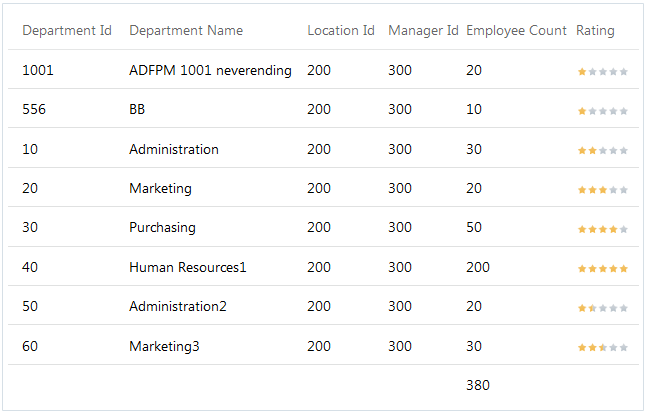
Task: Click the Location Id column header
Action: coord(341,31)
